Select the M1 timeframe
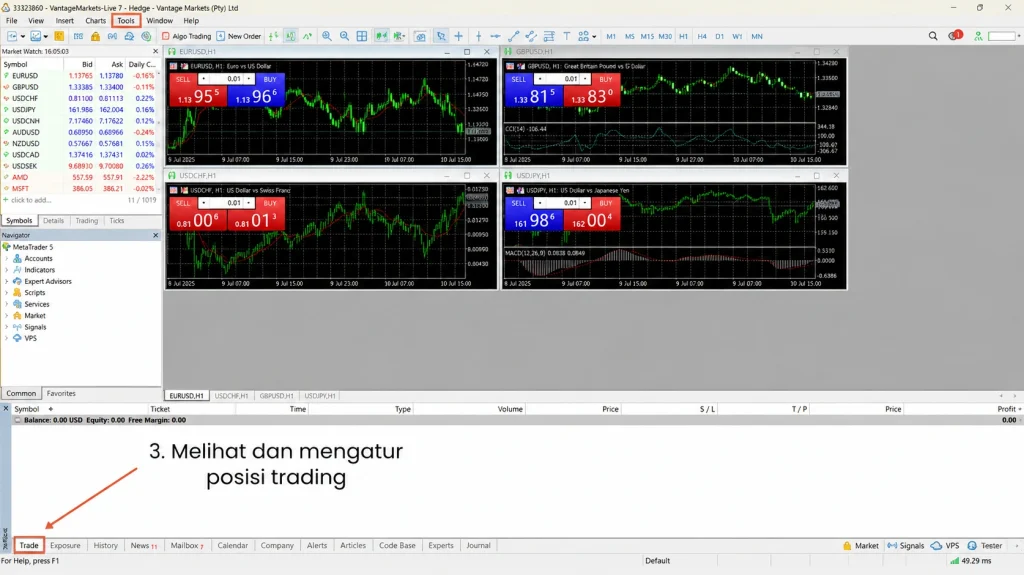Screen dimensions: 1024x575 (611, 37)
